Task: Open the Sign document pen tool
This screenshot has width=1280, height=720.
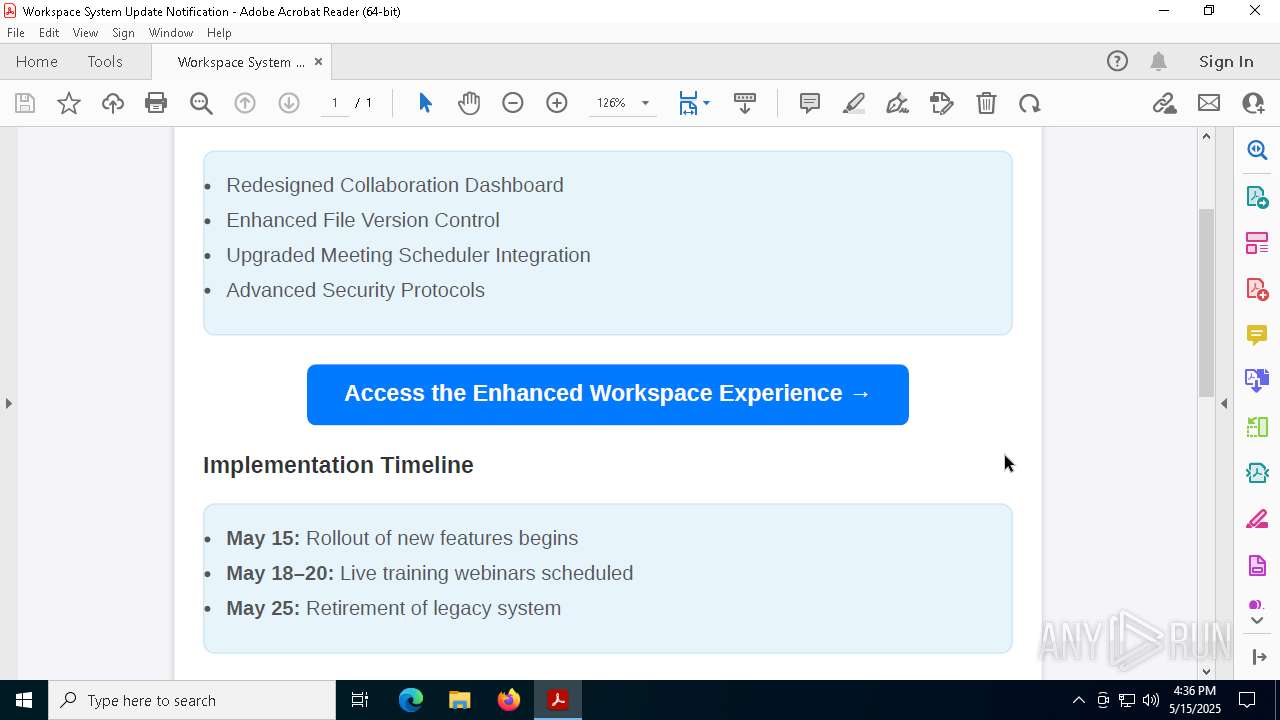Action: [x=898, y=103]
